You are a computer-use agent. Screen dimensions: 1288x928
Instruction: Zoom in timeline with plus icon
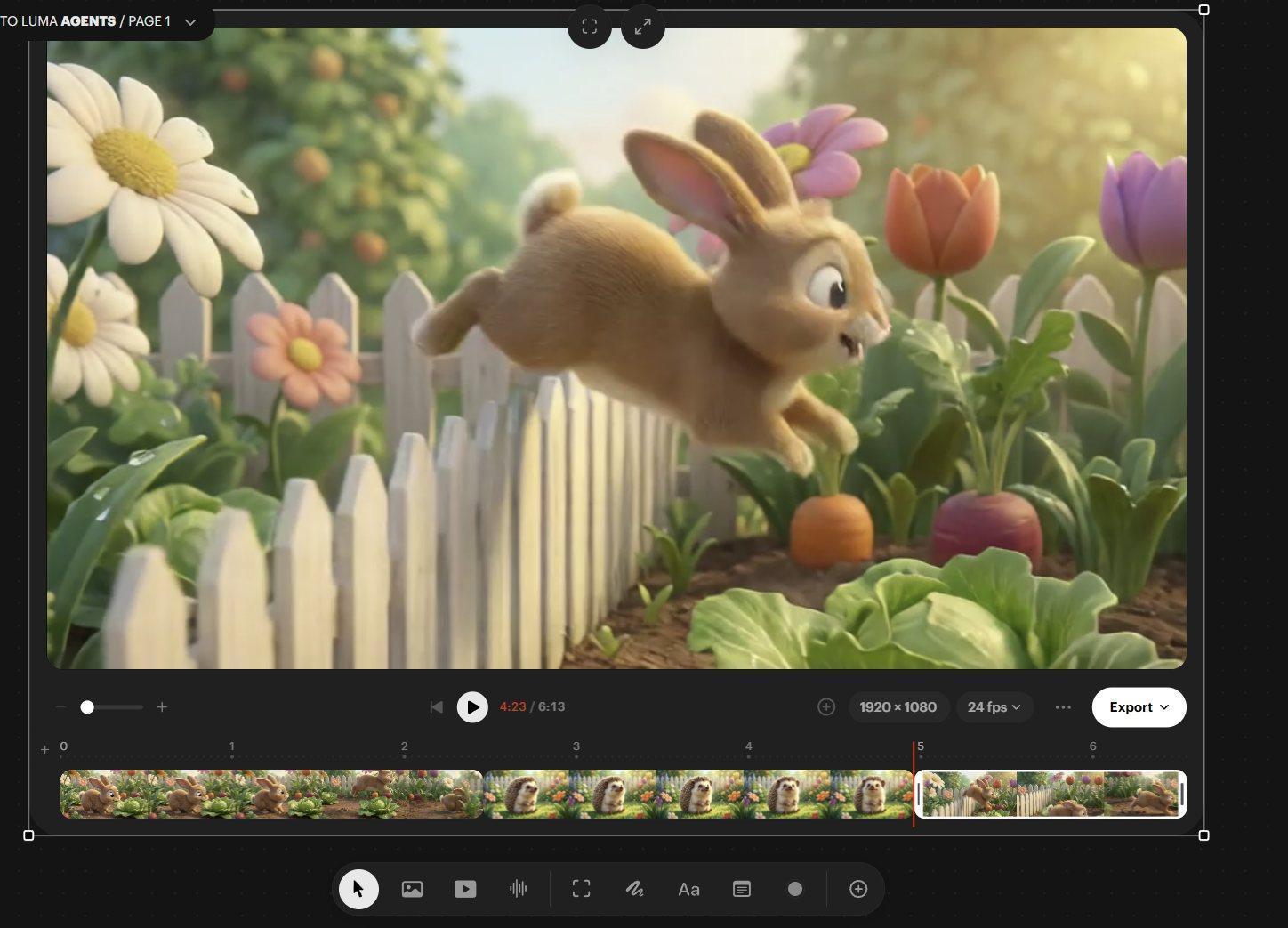point(162,707)
